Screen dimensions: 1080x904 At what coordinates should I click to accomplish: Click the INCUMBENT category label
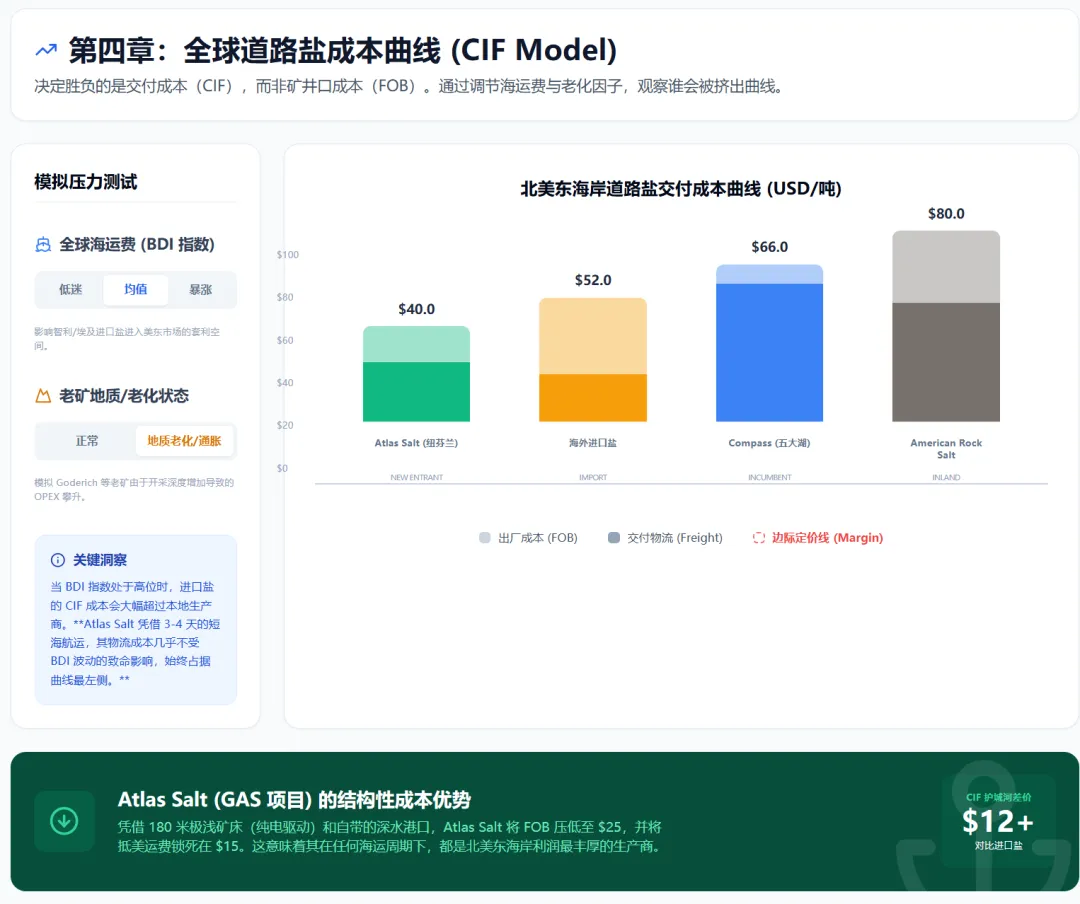coord(769,477)
